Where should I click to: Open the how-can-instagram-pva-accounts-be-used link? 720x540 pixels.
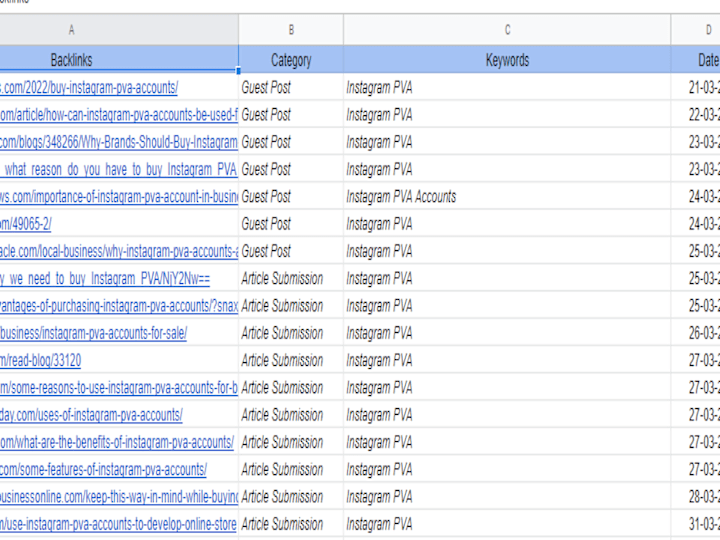[x=119, y=115]
